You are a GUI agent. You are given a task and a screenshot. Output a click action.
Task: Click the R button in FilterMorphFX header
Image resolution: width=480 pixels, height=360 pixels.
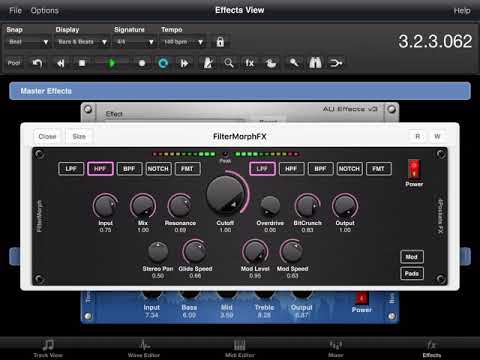click(x=417, y=136)
